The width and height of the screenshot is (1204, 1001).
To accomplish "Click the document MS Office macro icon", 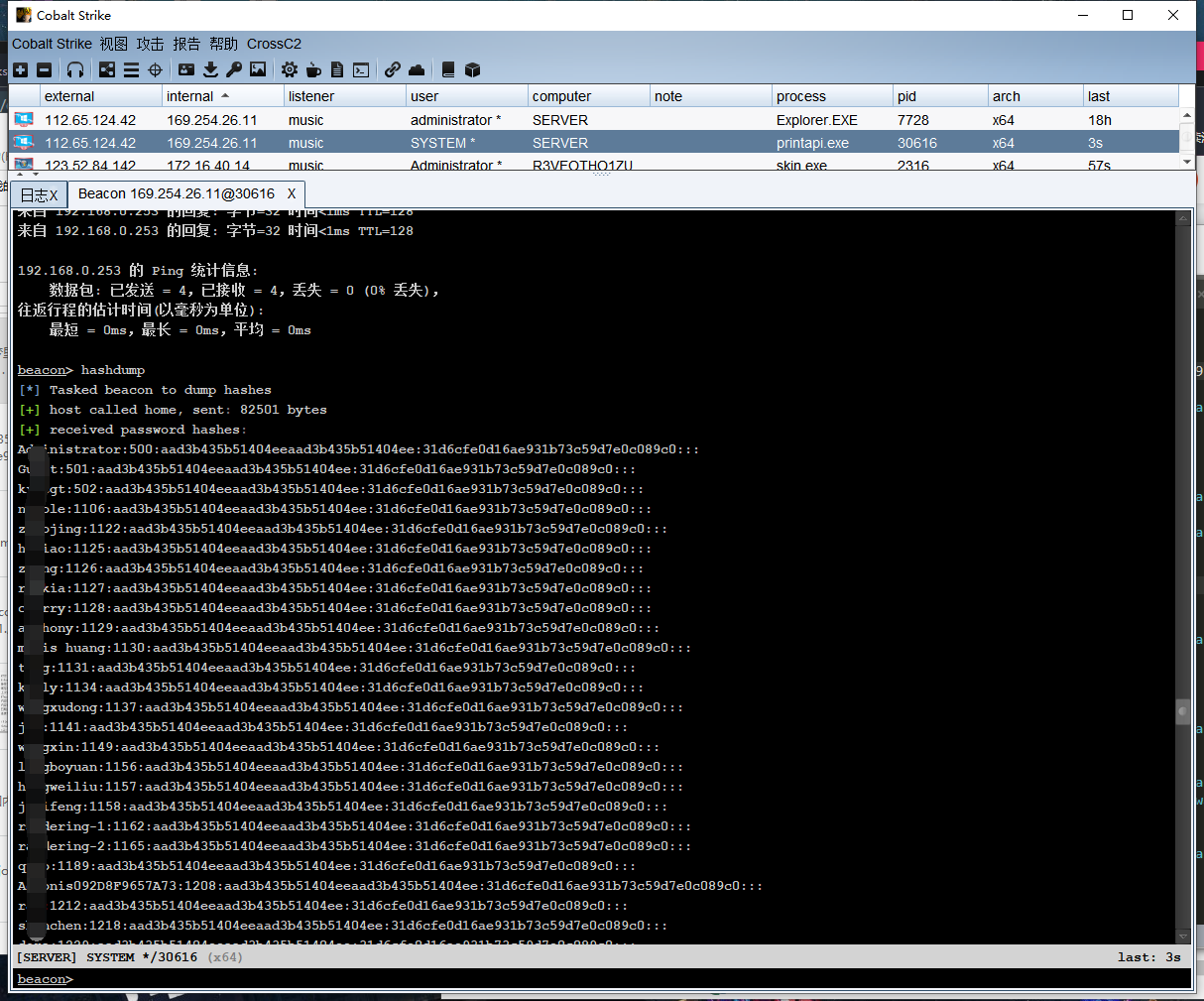I will click(x=337, y=69).
